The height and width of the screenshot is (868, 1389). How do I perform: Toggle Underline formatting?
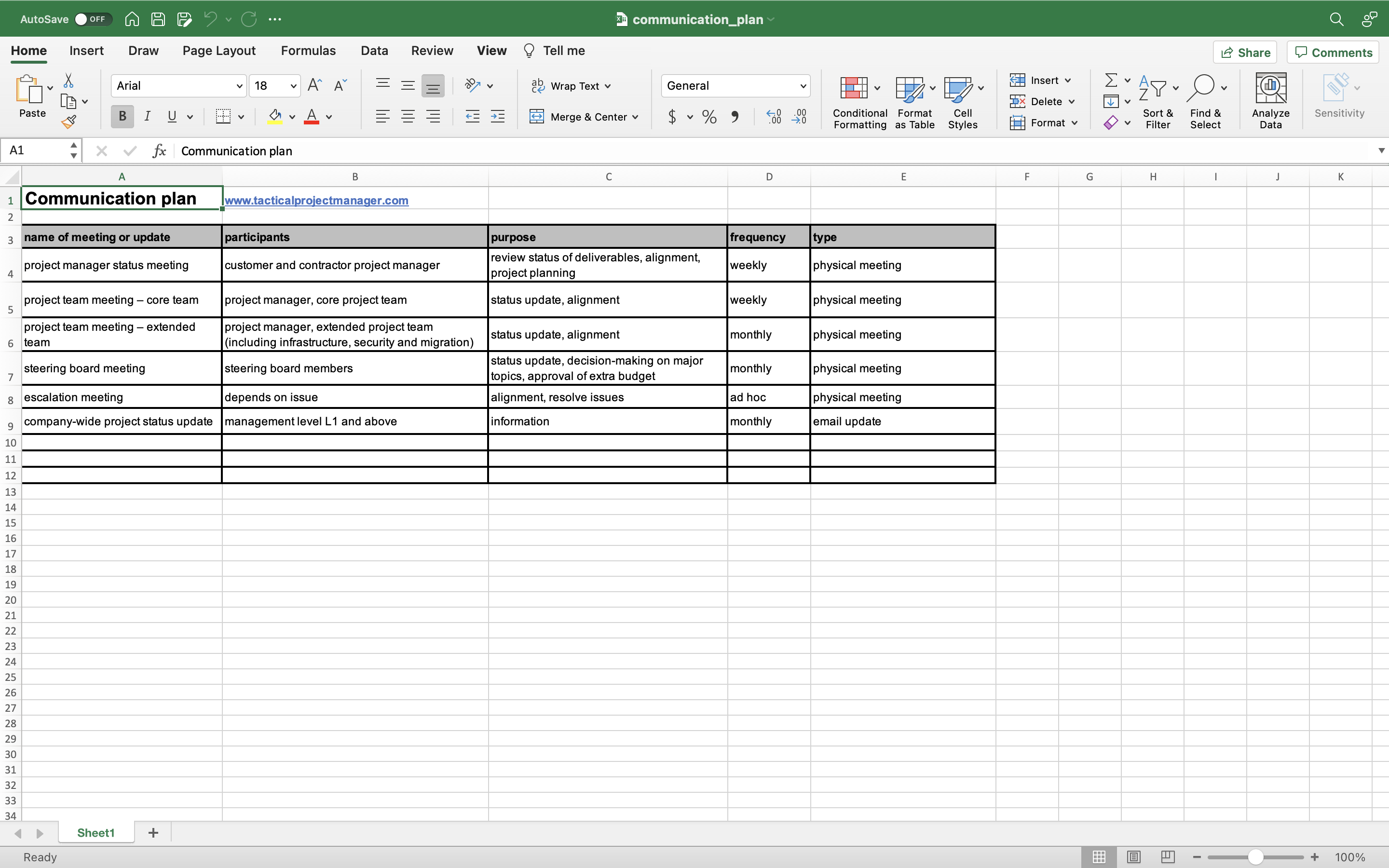[172, 117]
